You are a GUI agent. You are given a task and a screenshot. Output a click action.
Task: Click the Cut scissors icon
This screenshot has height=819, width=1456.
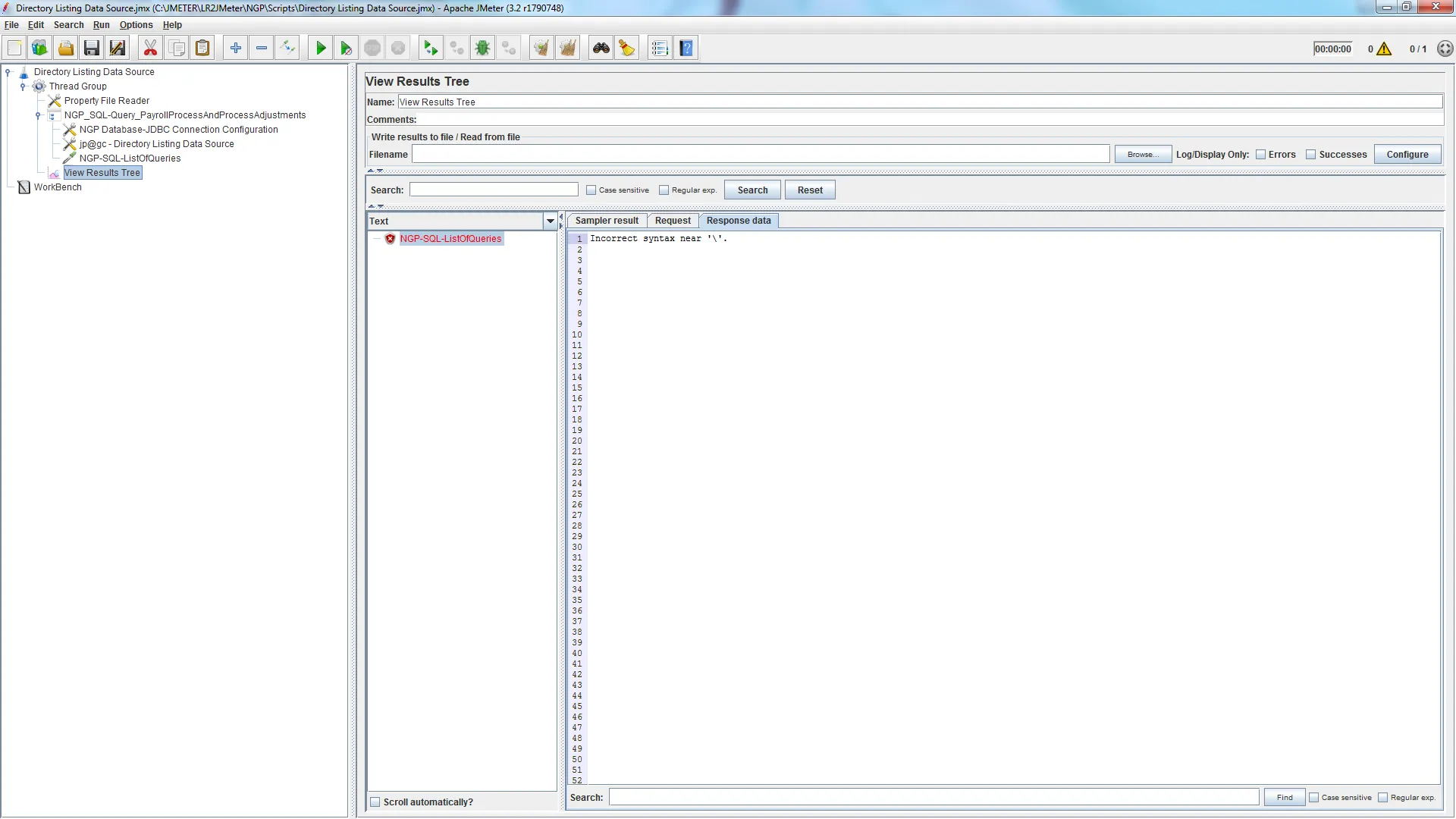(150, 49)
